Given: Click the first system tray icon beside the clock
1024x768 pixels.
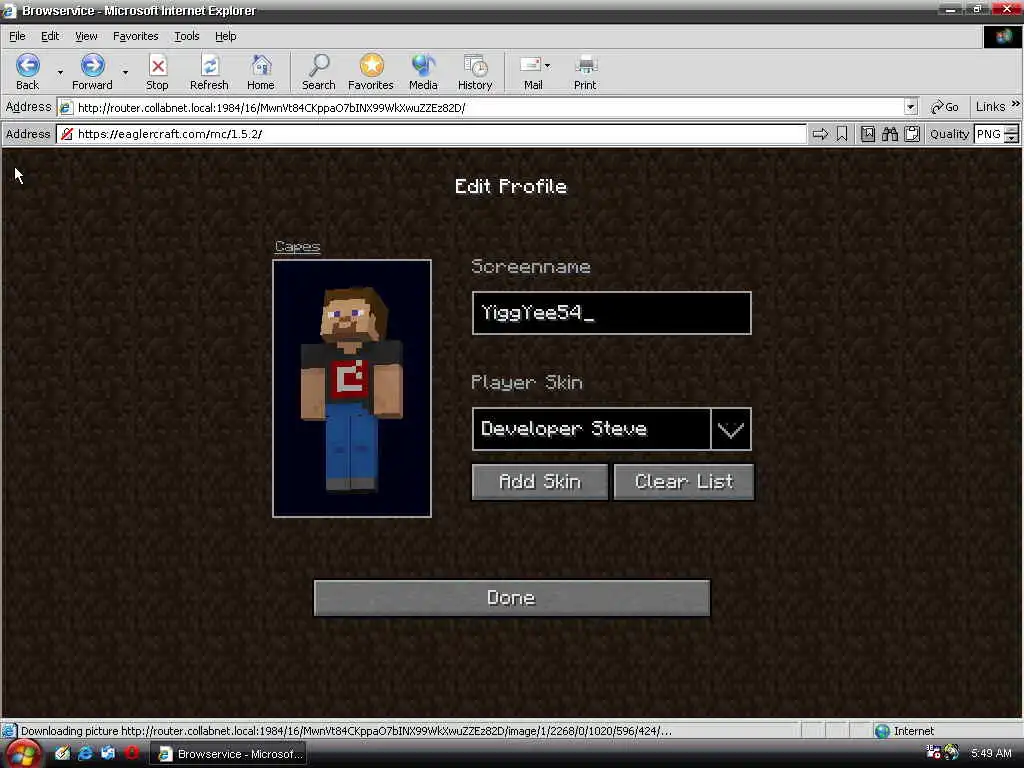Looking at the screenshot, I should [x=934, y=752].
